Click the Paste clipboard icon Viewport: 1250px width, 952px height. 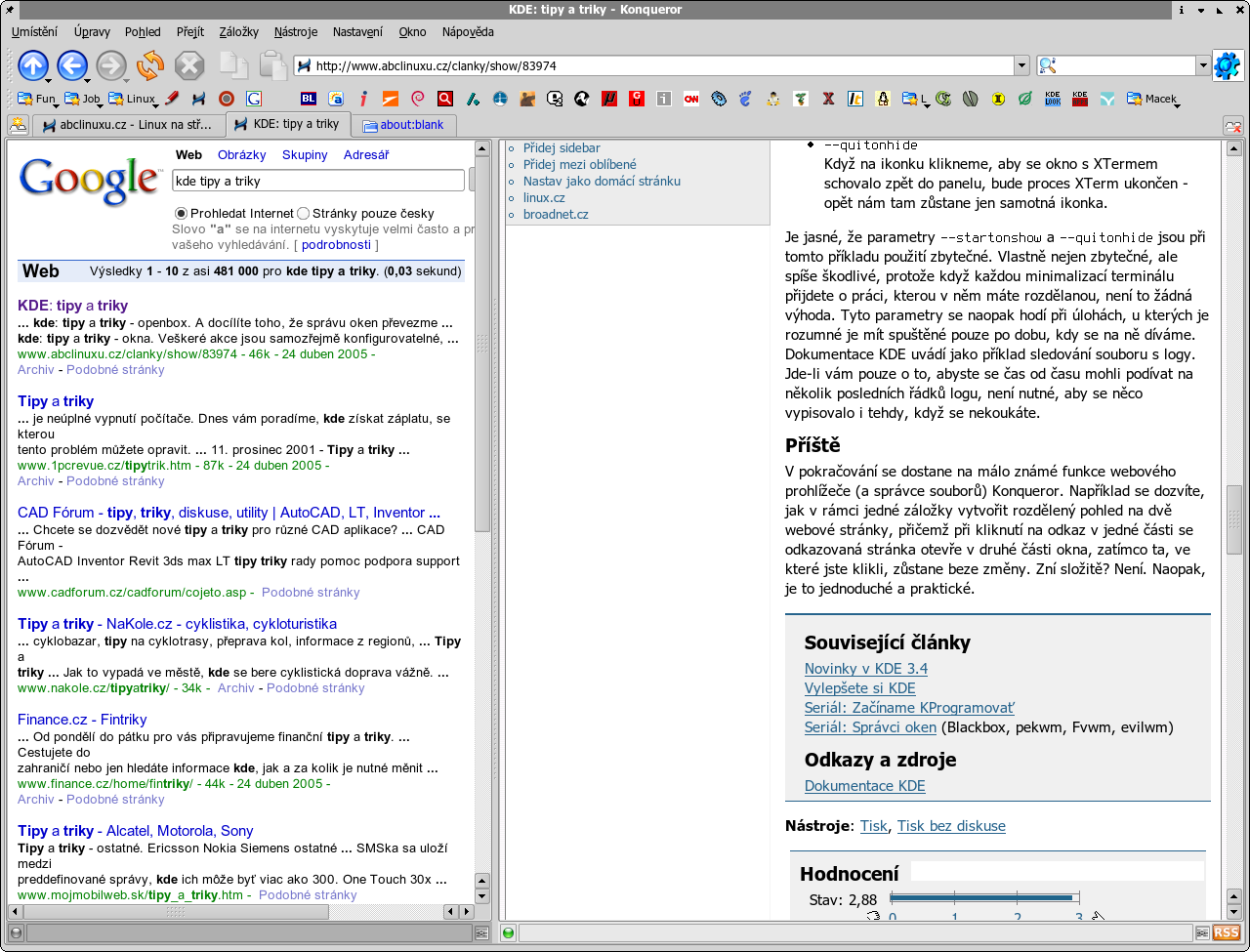[x=272, y=65]
